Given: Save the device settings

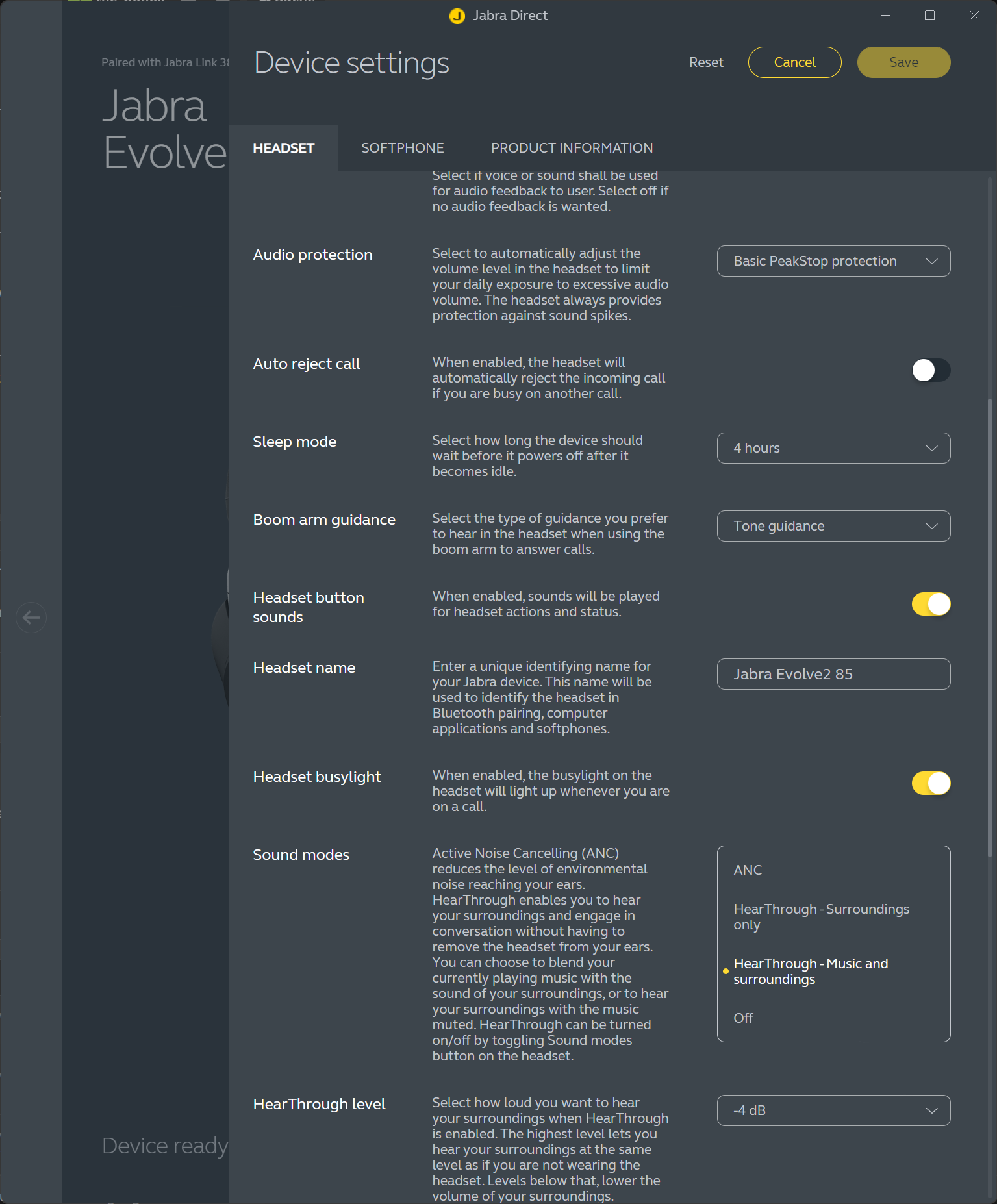Looking at the screenshot, I should [x=904, y=62].
